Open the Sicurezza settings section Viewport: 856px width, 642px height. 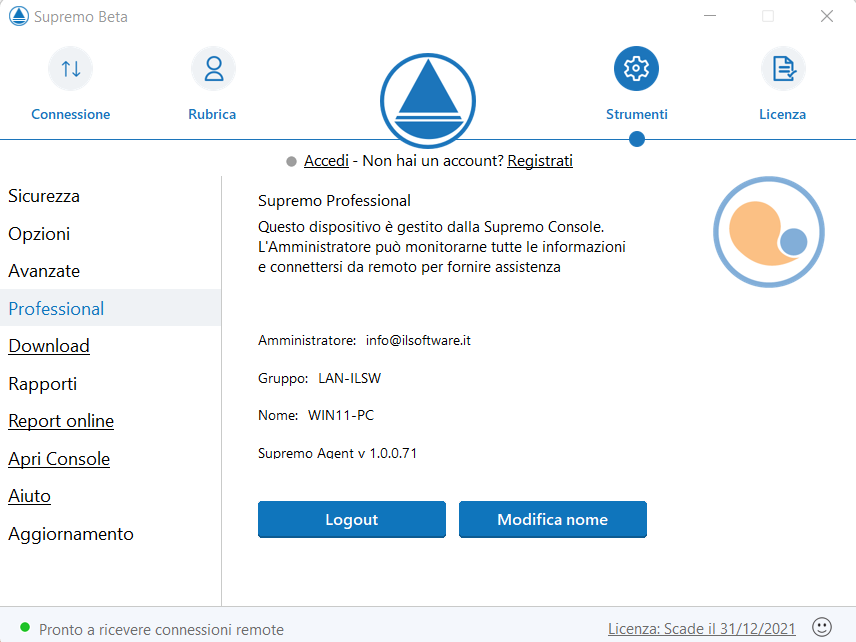pyautogui.click(x=44, y=196)
